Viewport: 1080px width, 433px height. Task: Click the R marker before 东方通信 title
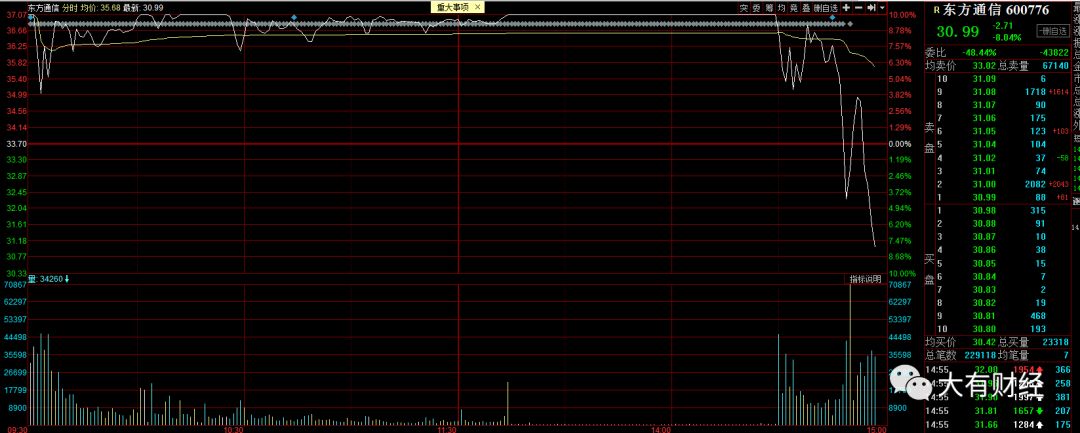pyautogui.click(x=935, y=10)
